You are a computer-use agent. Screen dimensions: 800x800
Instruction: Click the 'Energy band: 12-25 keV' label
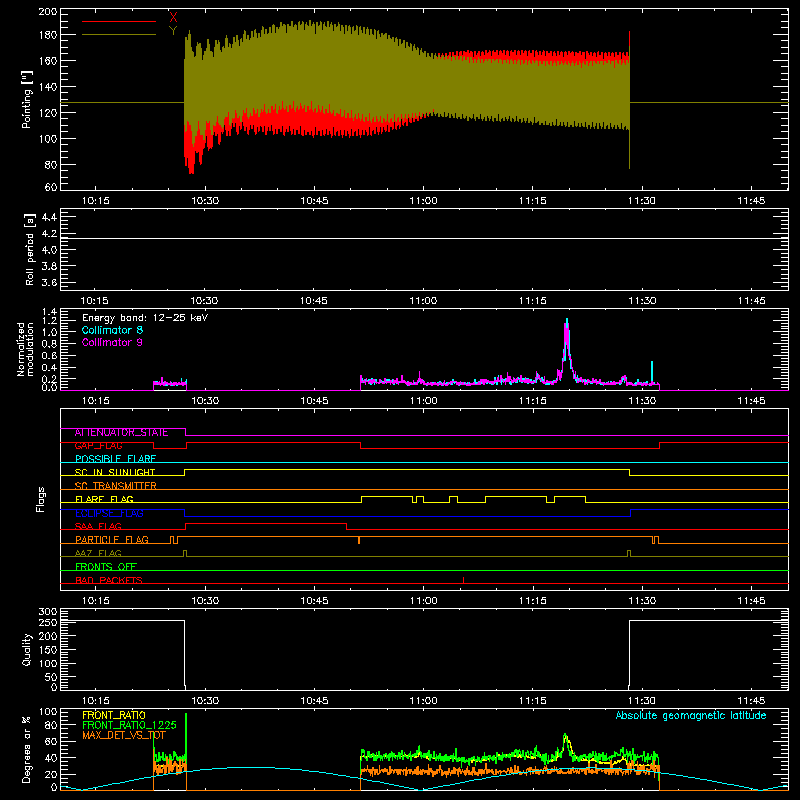click(x=145, y=318)
